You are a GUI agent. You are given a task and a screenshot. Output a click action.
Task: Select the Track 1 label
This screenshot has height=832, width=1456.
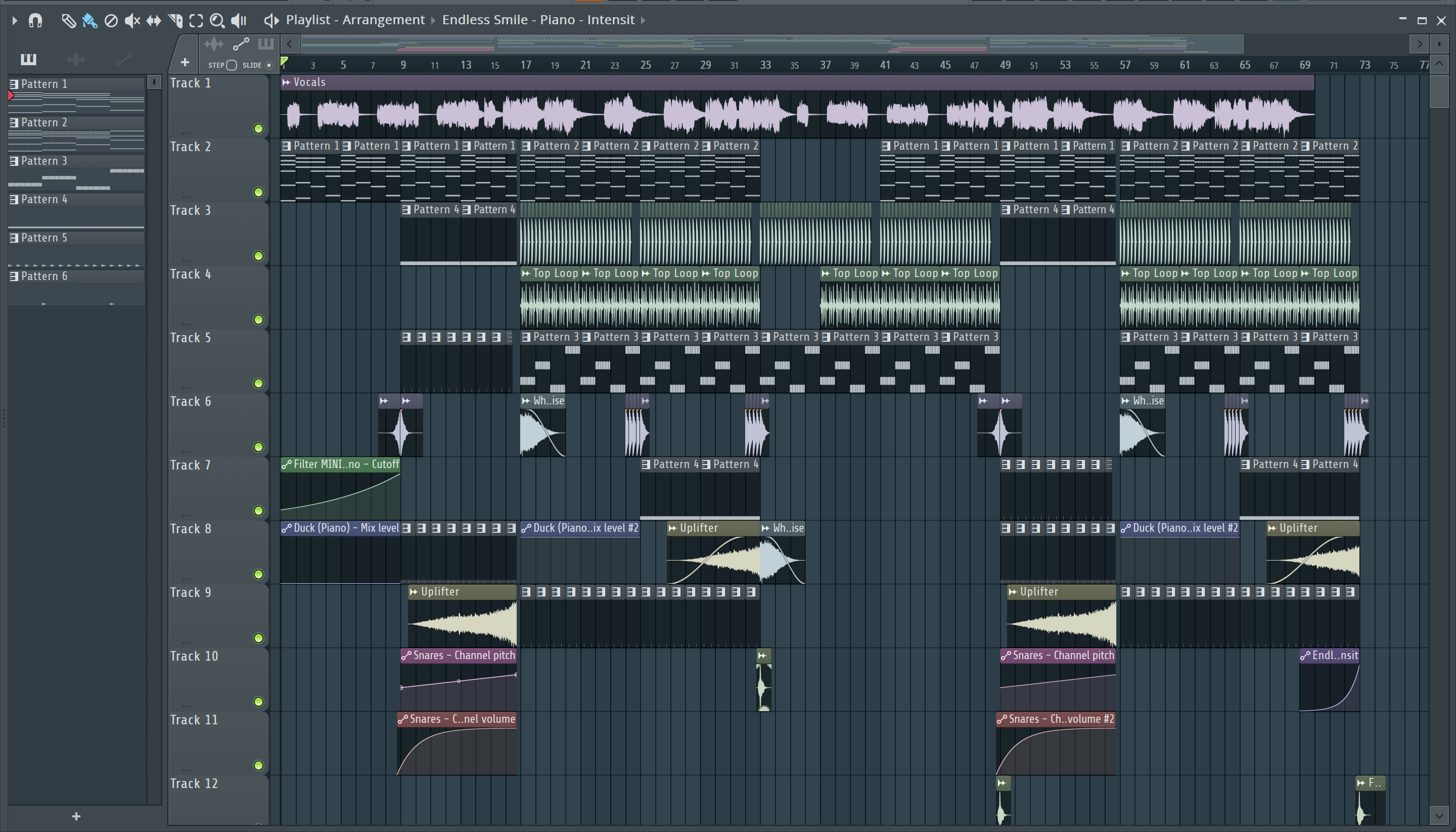pos(190,83)
